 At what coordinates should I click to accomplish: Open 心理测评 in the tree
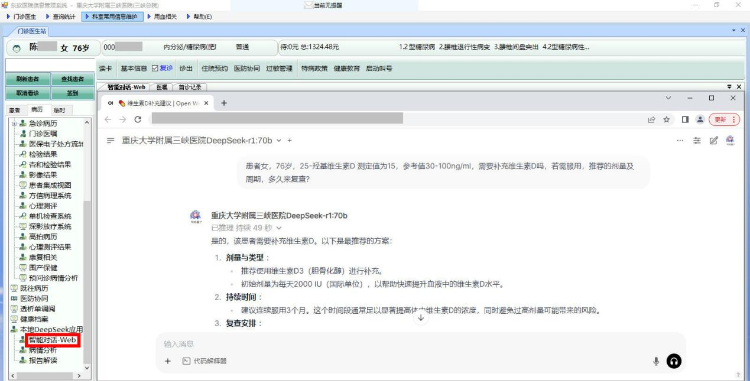(43, 206)
